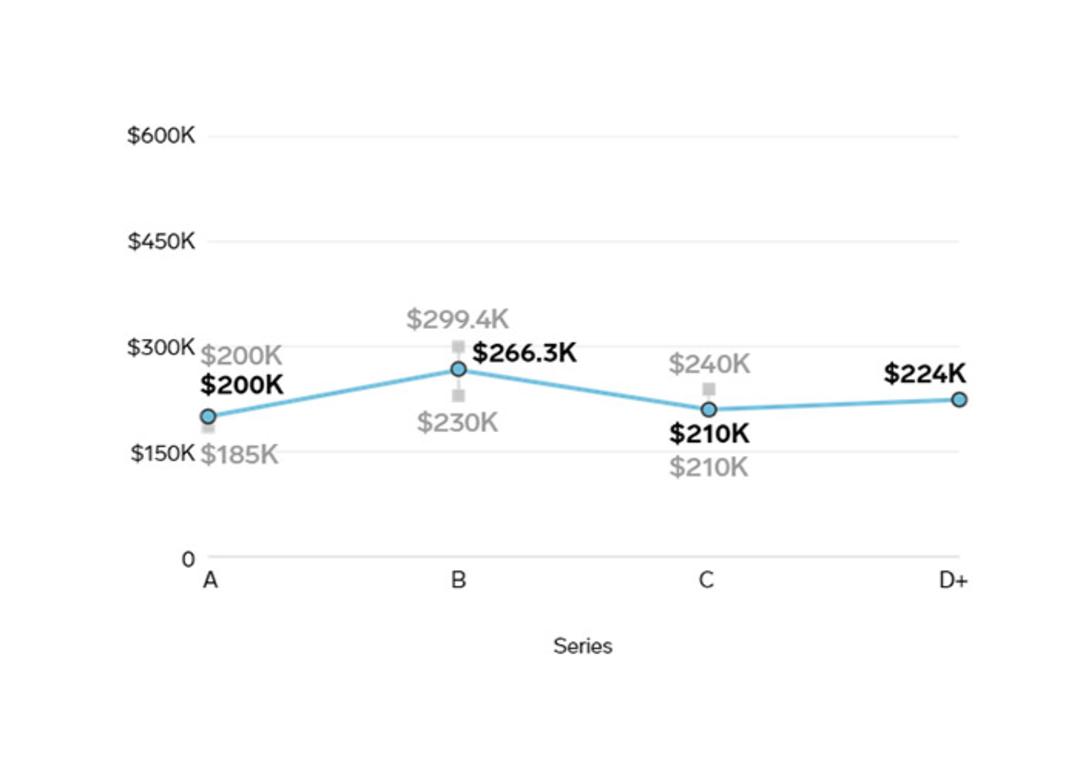
Task: Select the gray lower marker at Series A
Action: tap(208, 429)
